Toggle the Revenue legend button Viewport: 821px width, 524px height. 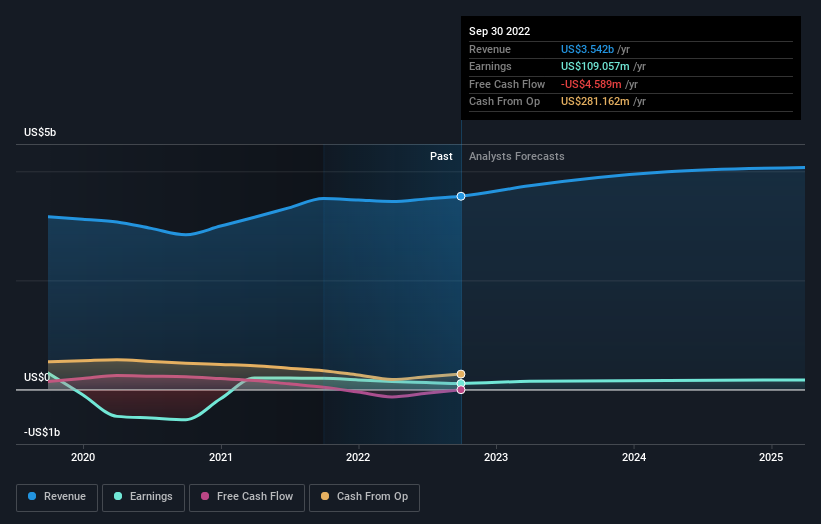coord(57,497)
